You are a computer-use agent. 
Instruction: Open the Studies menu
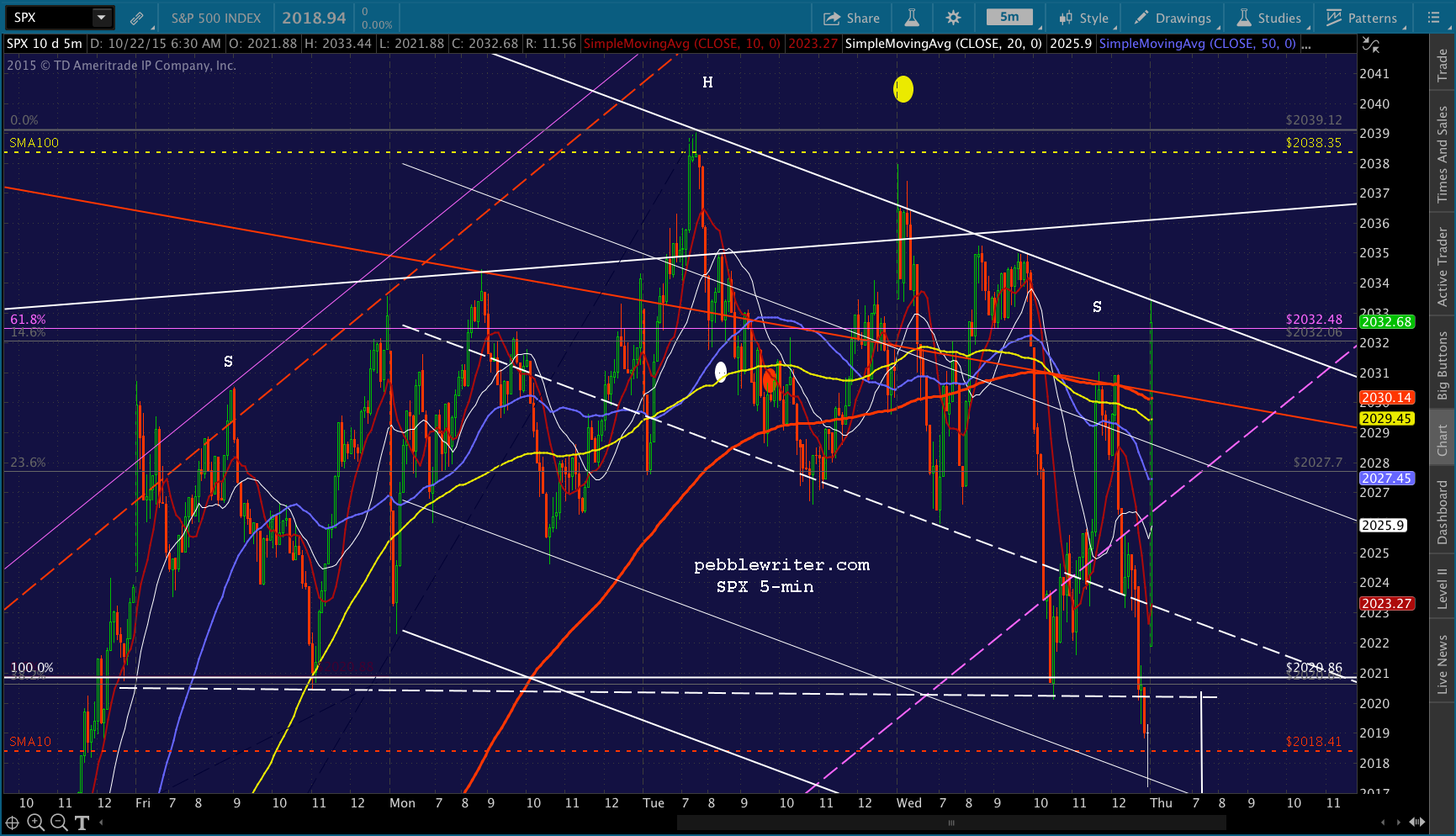pyautogui.click(x=1270, y=18)
